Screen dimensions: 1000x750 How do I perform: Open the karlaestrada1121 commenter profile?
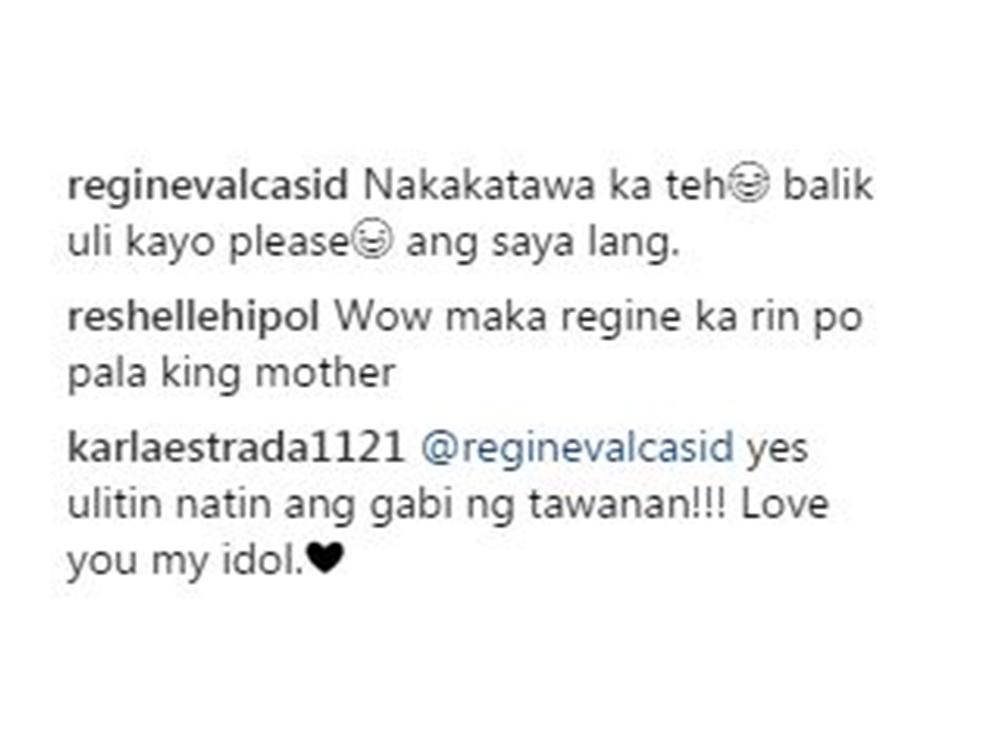click(x=235, y=447)
